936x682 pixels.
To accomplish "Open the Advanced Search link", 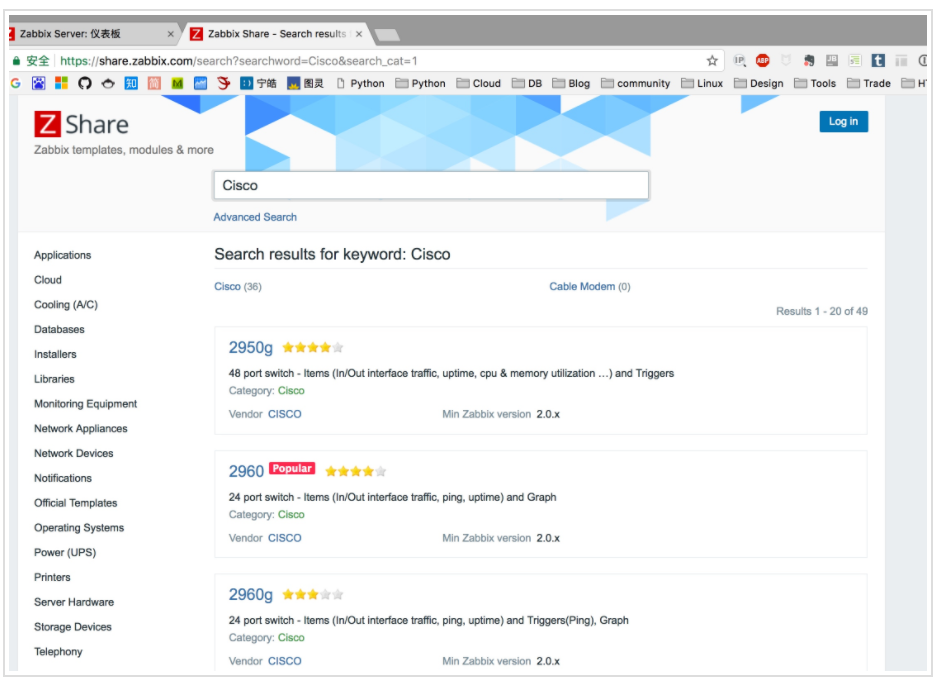I will pos(255,217).
